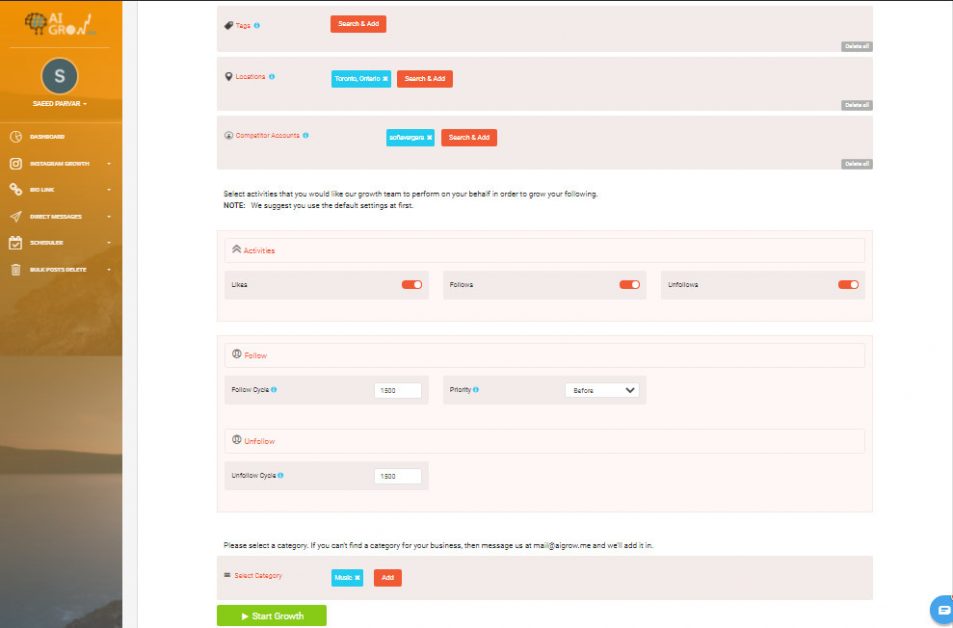
Task: Click the Start Growth button
Action: coord(270,615)
